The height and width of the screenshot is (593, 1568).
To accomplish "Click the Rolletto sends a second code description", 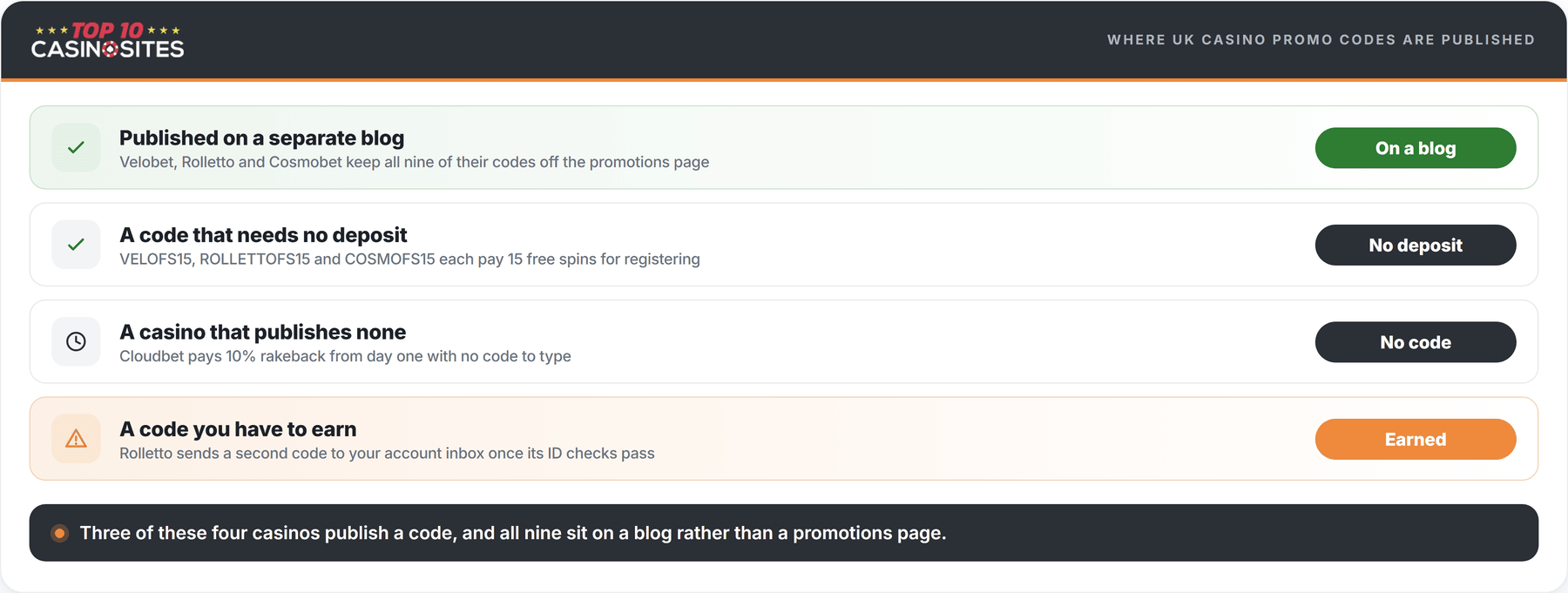I will [x=387, y=453].
